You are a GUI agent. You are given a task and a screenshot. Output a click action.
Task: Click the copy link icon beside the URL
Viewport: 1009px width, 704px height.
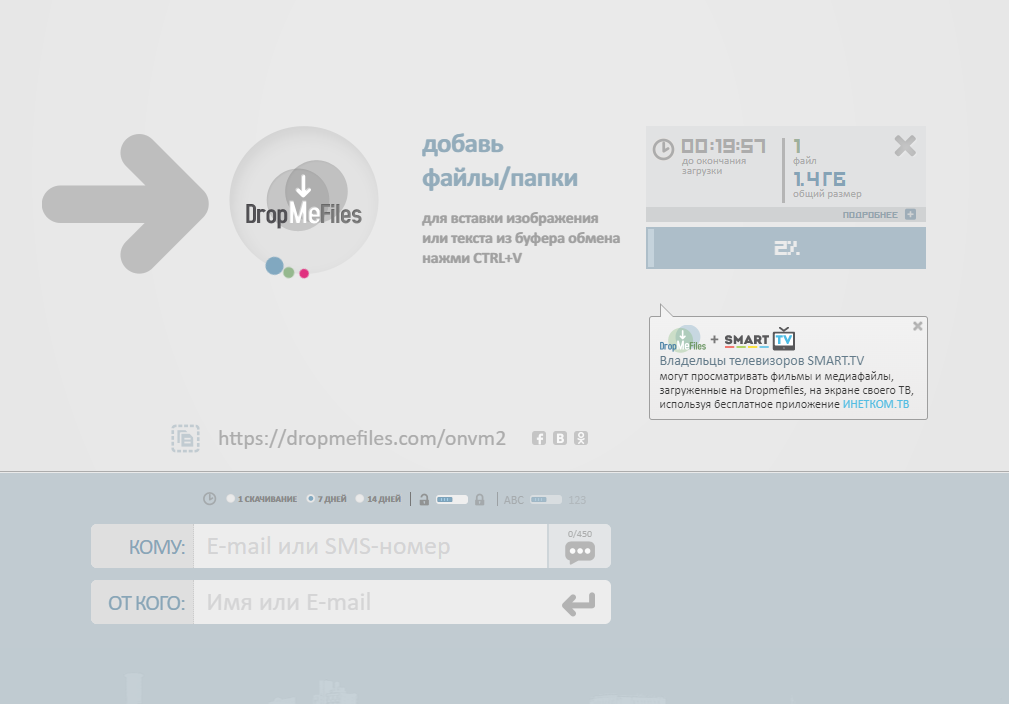point(185,438)
